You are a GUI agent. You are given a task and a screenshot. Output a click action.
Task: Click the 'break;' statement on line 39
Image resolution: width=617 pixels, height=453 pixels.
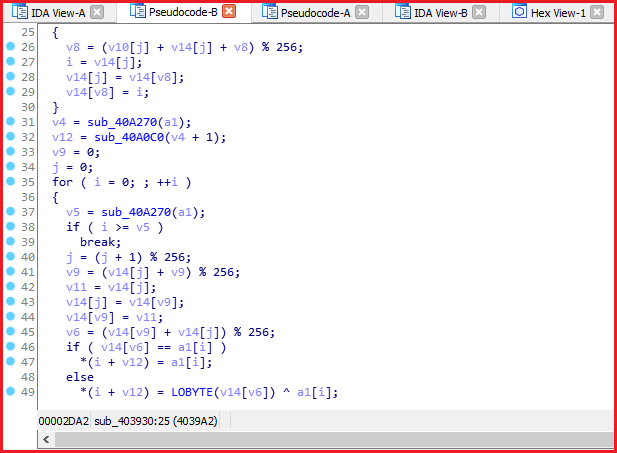101,242
